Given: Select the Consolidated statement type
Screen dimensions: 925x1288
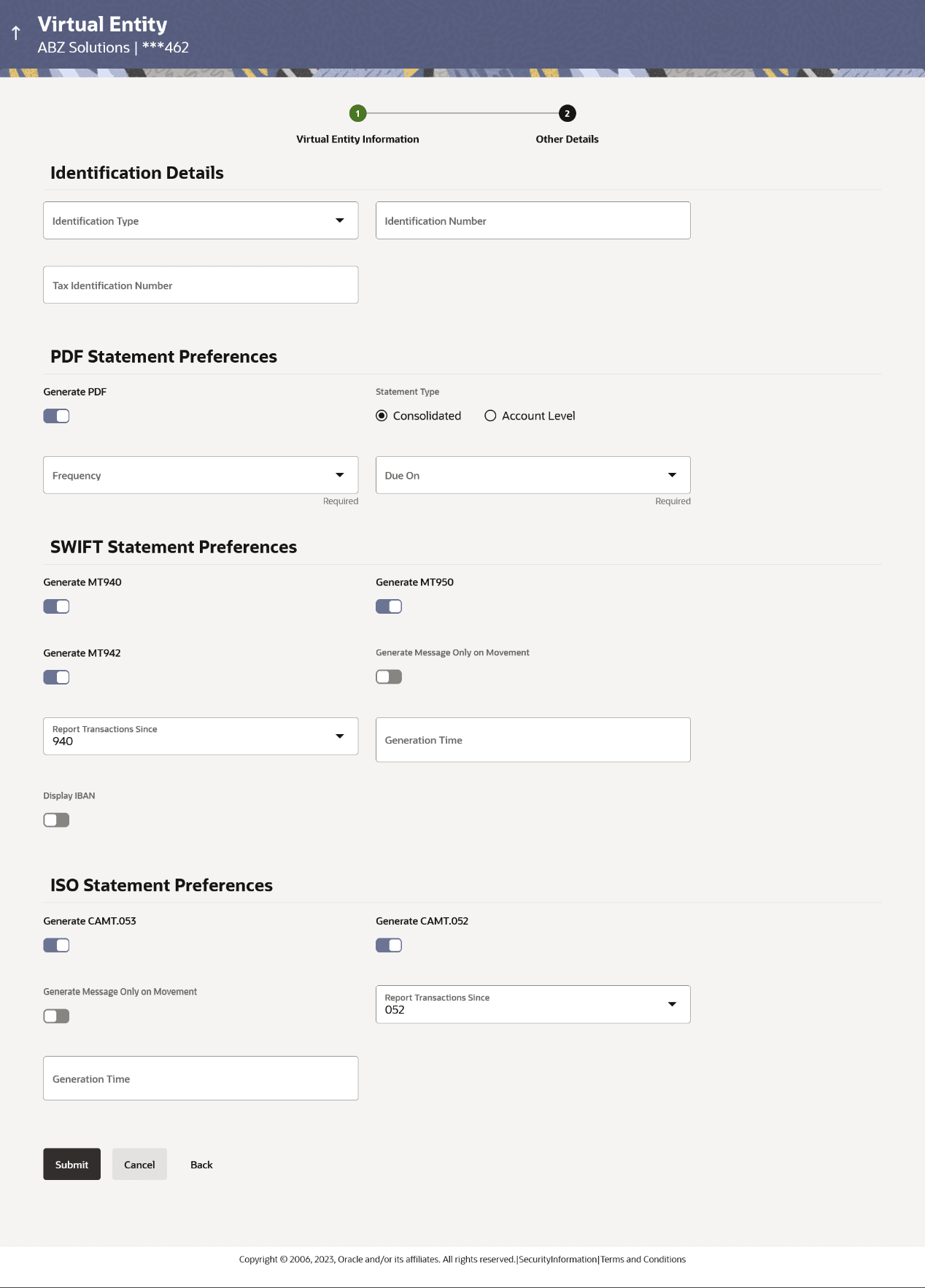Looking at the screenshot, I should click(x=382, y=416).
